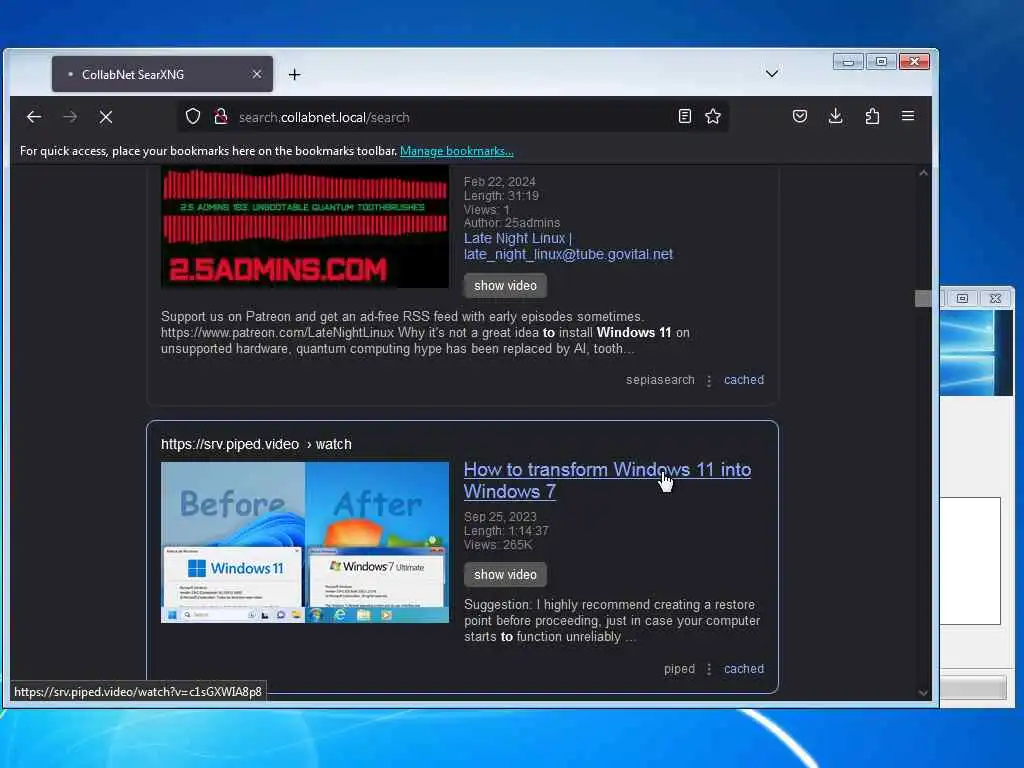Go back to the previous page
Screen dimensions: 1024x768
pyautogui.click(x=34, y=117)
